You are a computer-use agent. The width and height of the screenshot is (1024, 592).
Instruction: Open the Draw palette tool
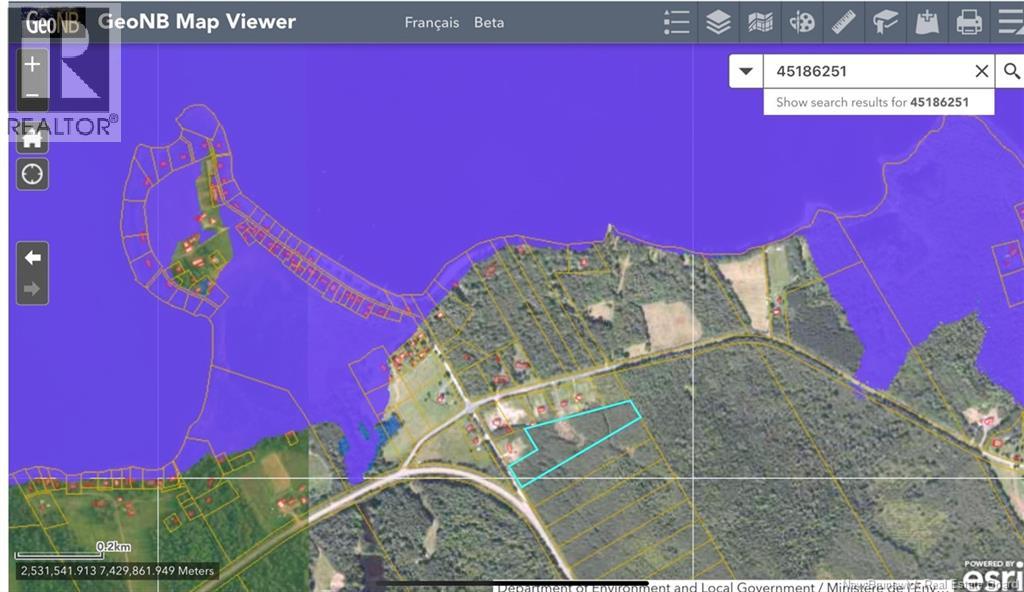click(802, 22)
